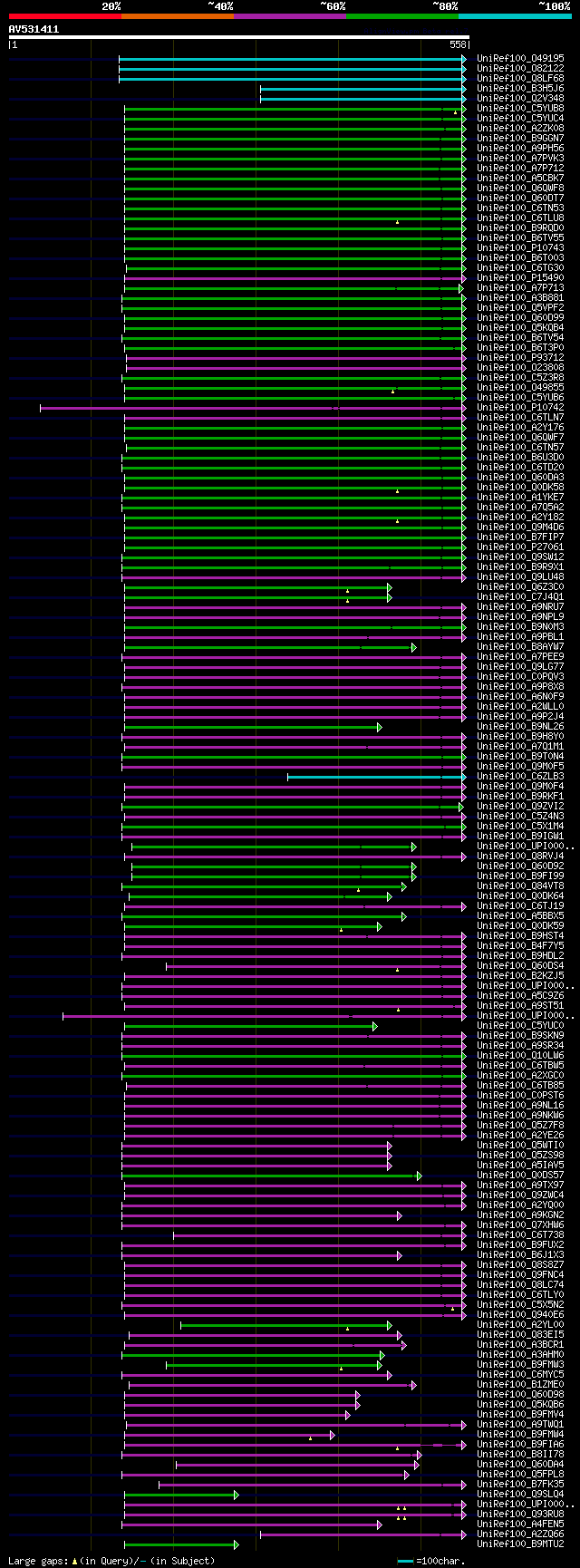Click the UniRef100_A1YKE7 label
580x1568 pixels.
pos(520,497)
